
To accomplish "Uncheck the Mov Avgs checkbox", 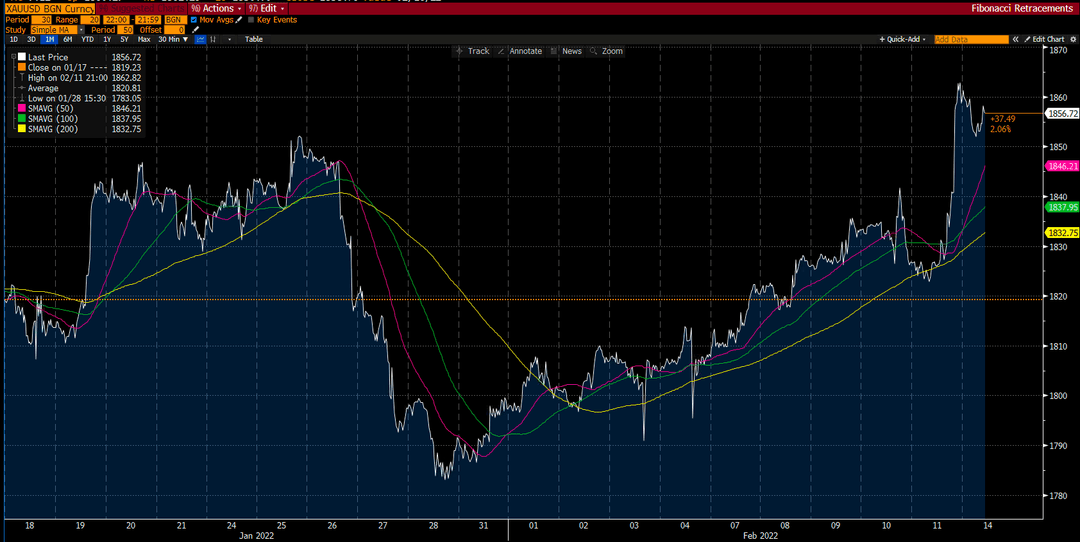I will [194, 20].
